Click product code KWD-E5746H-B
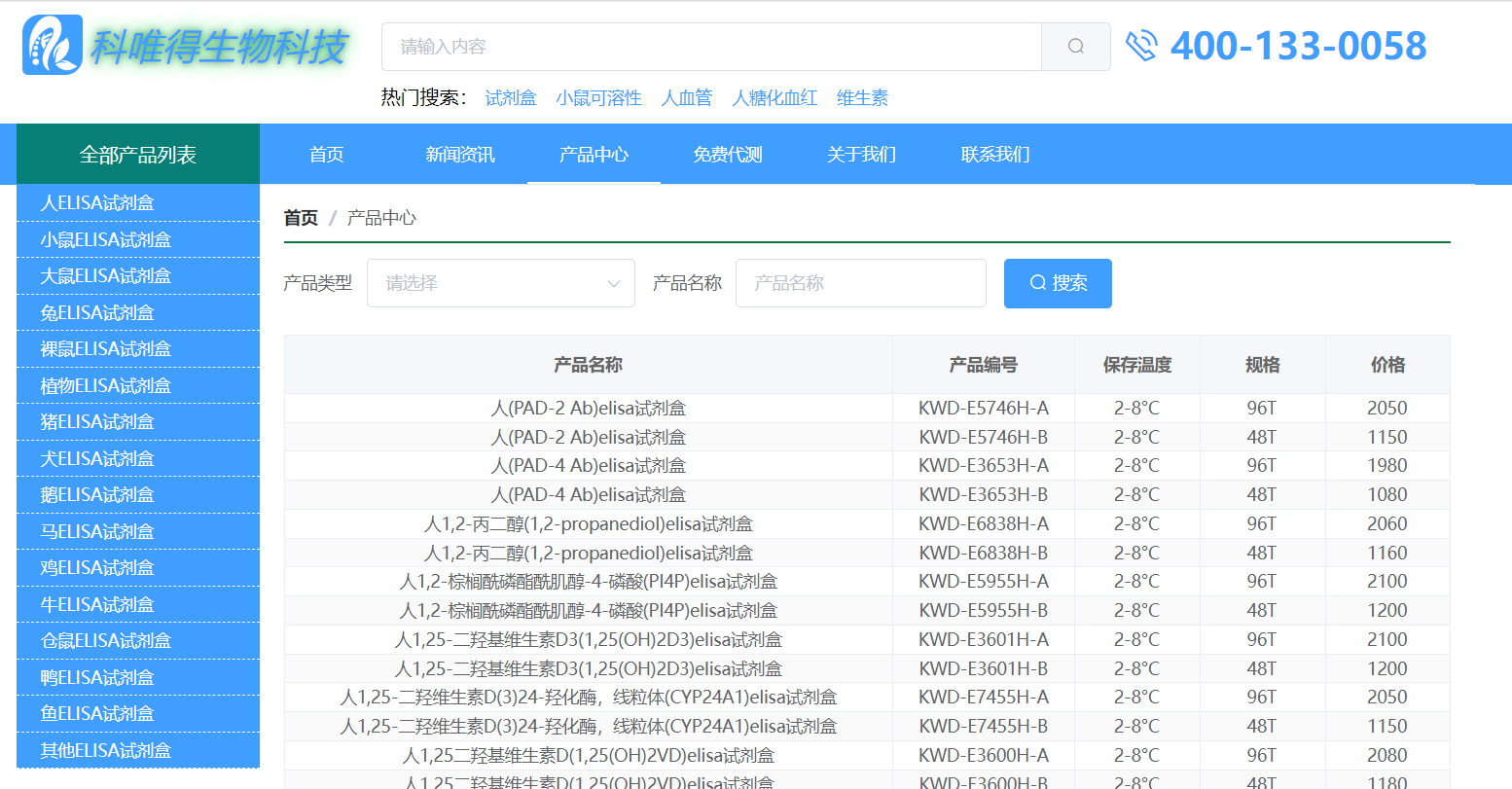This screenshot has height=789, width=1512. click(984, 438)
